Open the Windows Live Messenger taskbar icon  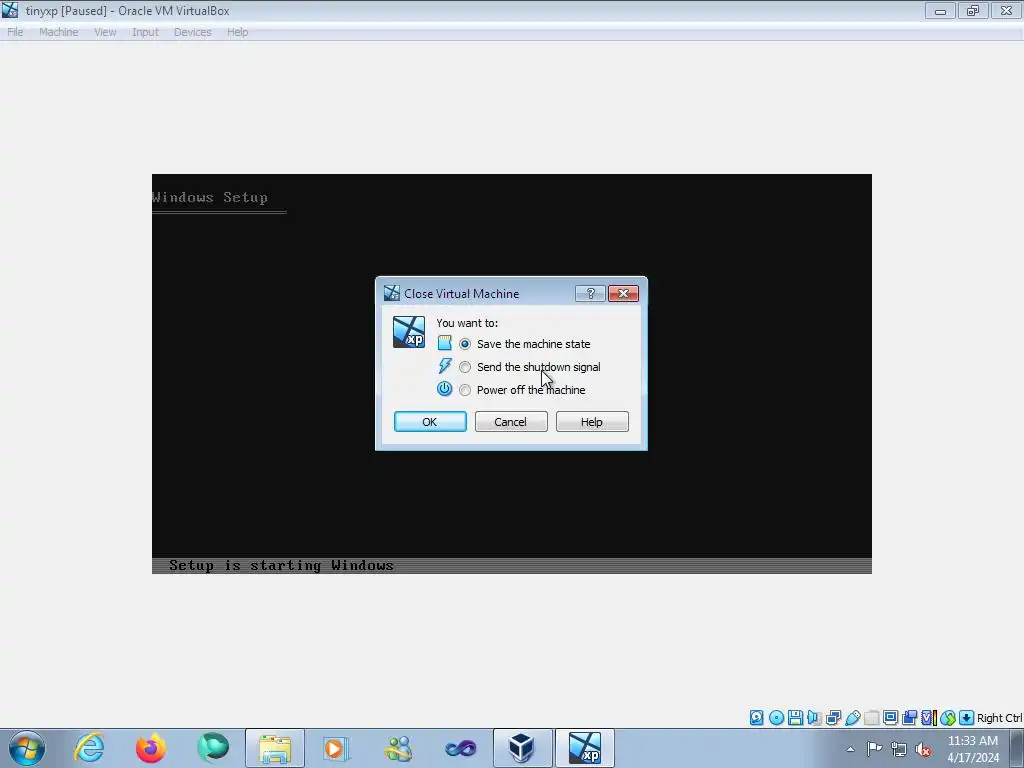[x=398, y=748]
